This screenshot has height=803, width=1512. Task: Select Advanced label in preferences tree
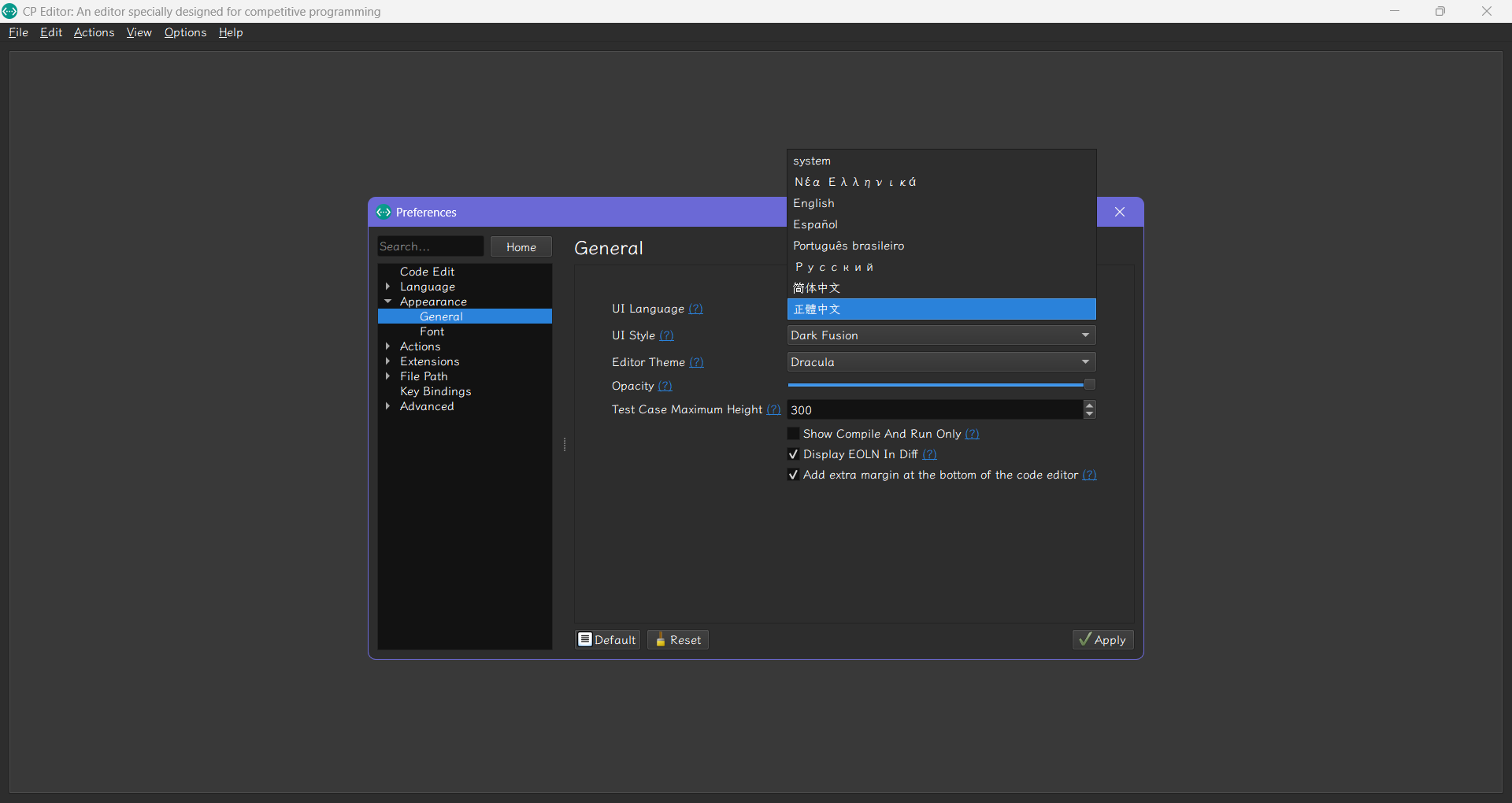427,406
